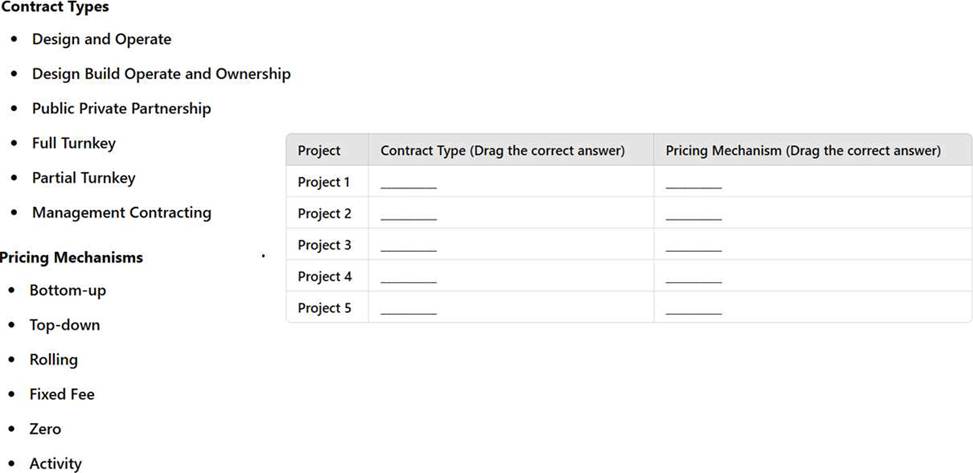Click the Rolling pricing option
Screen dimensions: 973x473
click(x=53, y=360)
